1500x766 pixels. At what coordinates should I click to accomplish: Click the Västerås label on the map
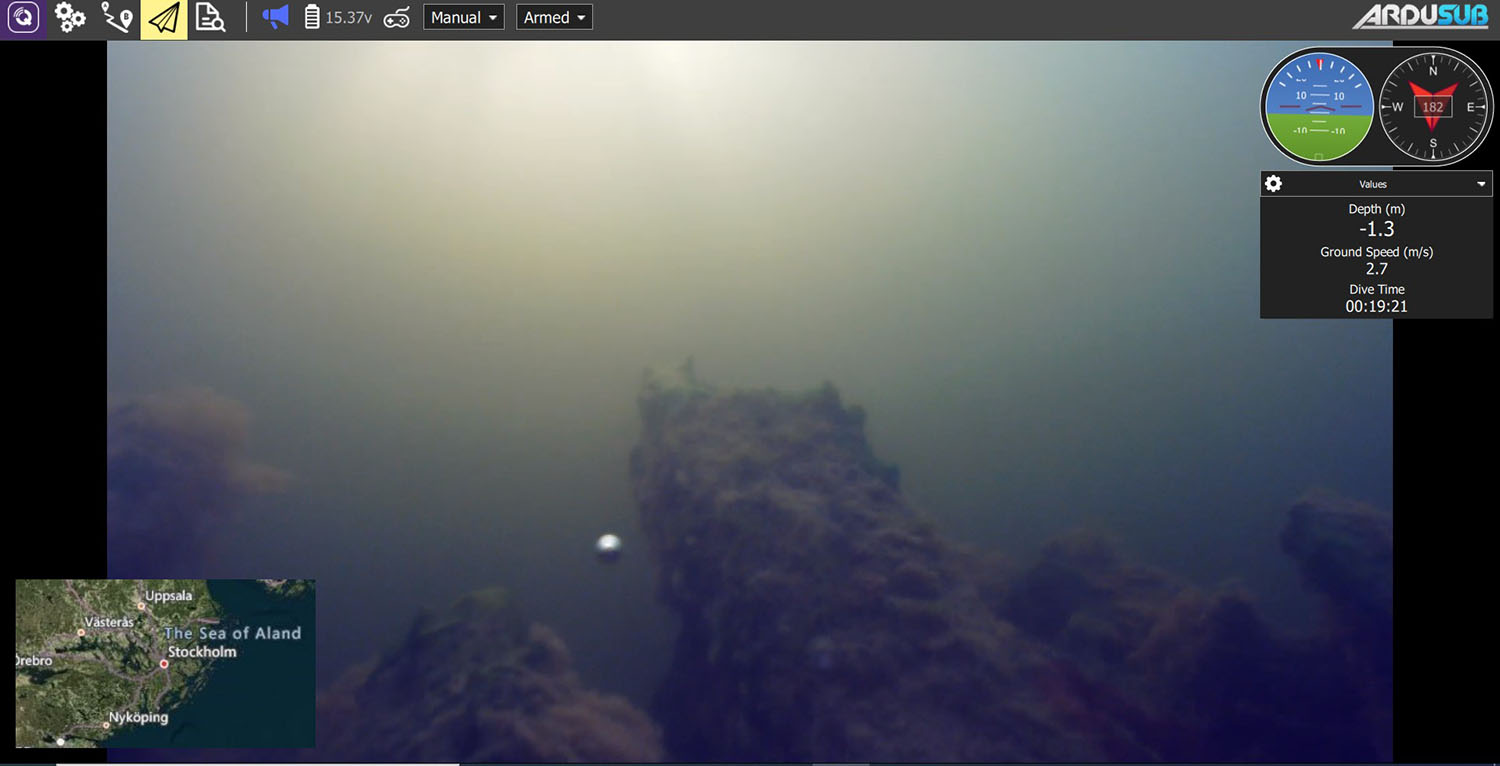pos(109,622)
